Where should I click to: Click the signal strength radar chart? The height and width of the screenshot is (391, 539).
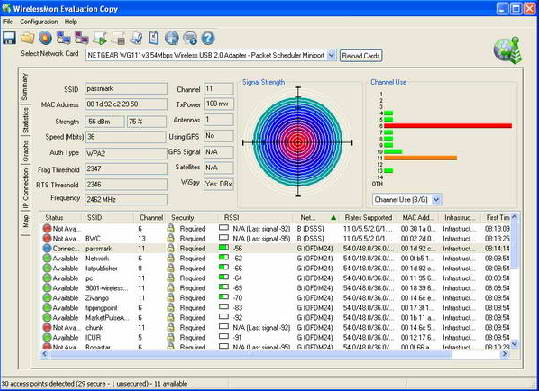[x=298, y=142]
